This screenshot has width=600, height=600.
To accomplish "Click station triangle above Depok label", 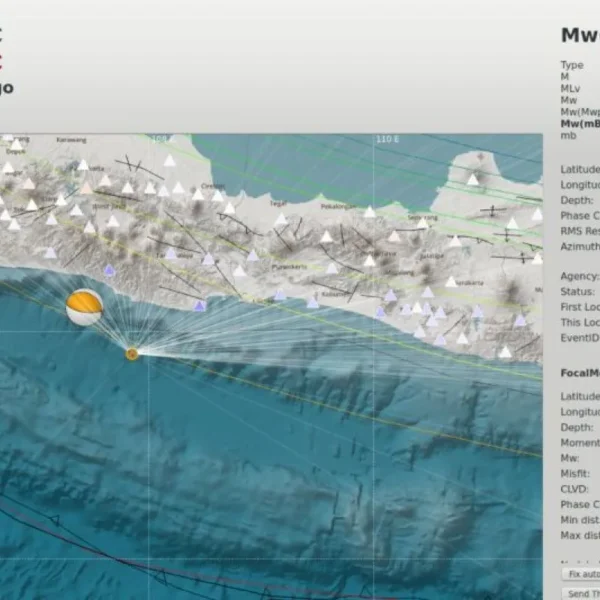I will click(x=16, y=145).
